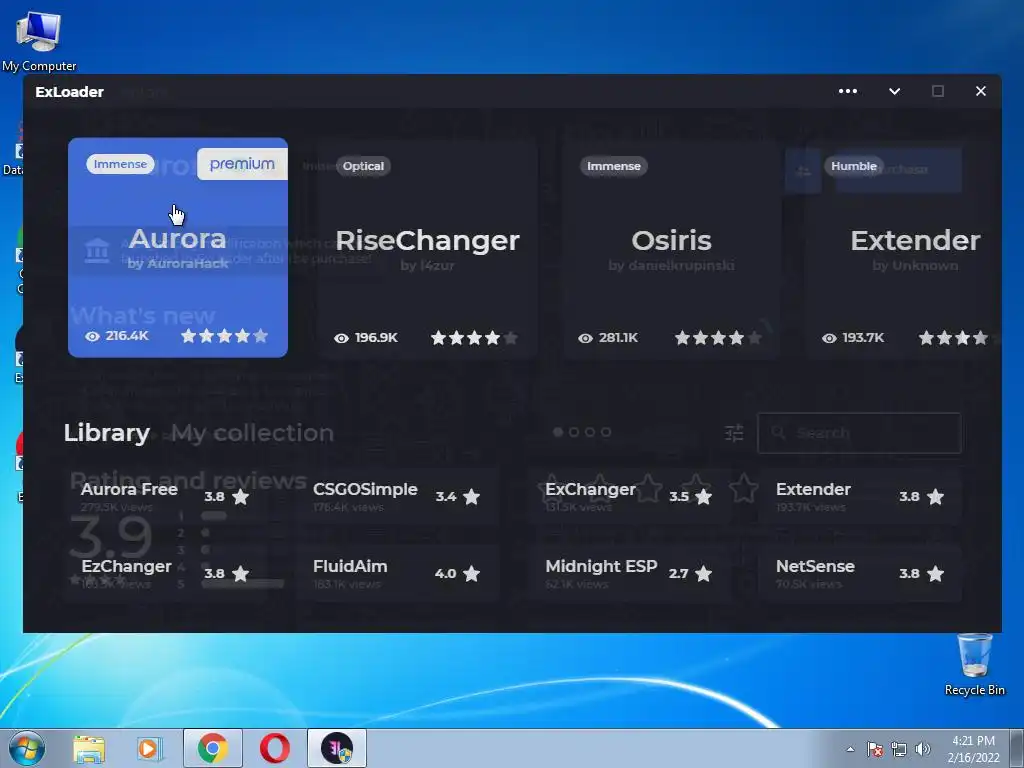Open CSGOSimple in the library

[397, 496]
